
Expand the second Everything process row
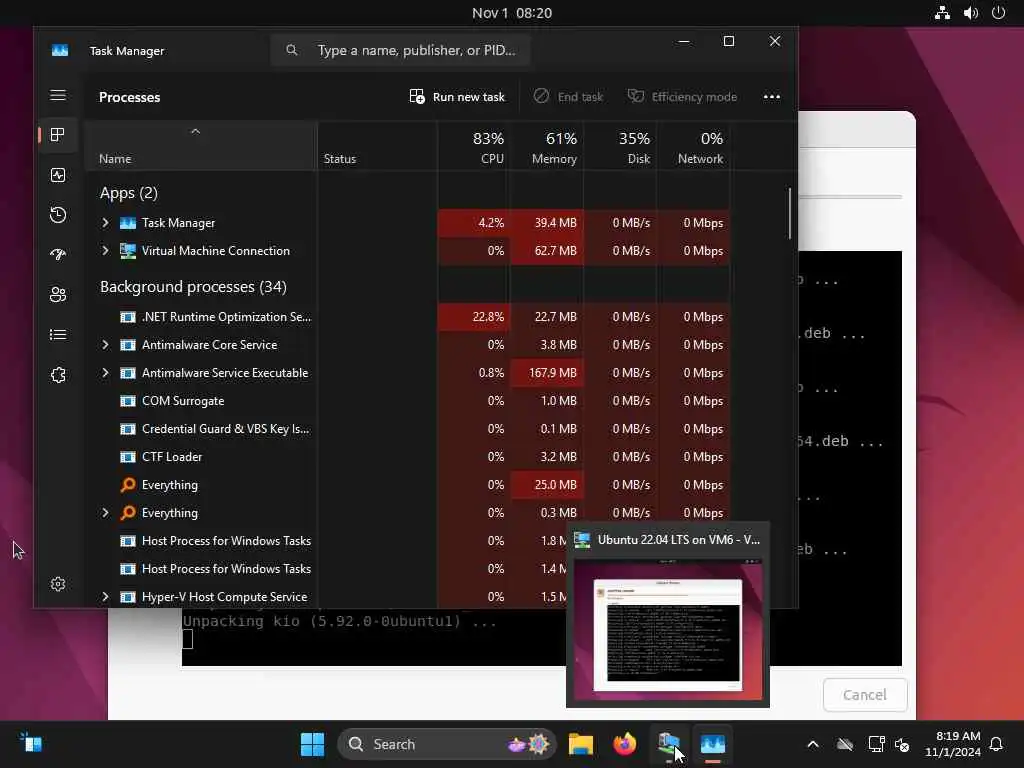pos(105,513)
